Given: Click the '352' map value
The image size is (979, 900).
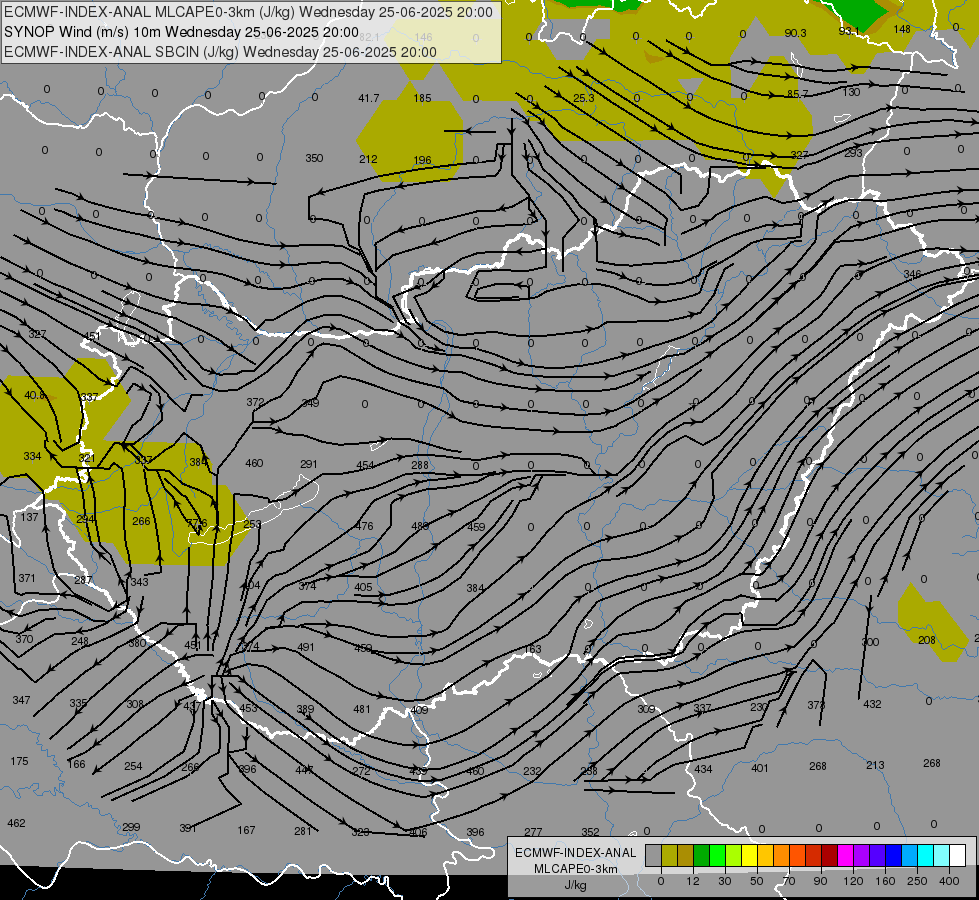Looking at the screenshot, I should tap(590, 832).
